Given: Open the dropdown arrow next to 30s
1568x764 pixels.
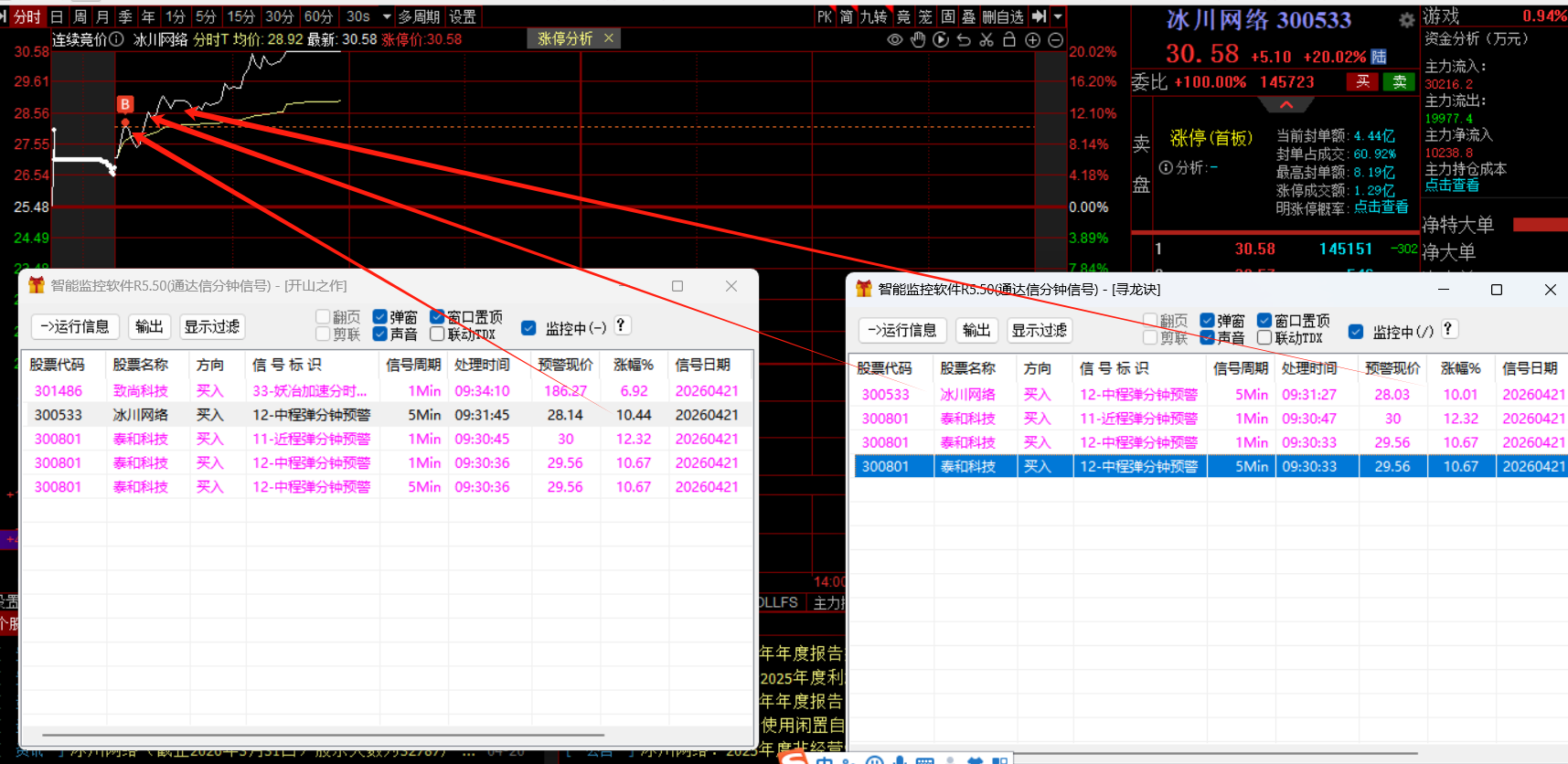Looking at the screenshot, I should 387,16.
